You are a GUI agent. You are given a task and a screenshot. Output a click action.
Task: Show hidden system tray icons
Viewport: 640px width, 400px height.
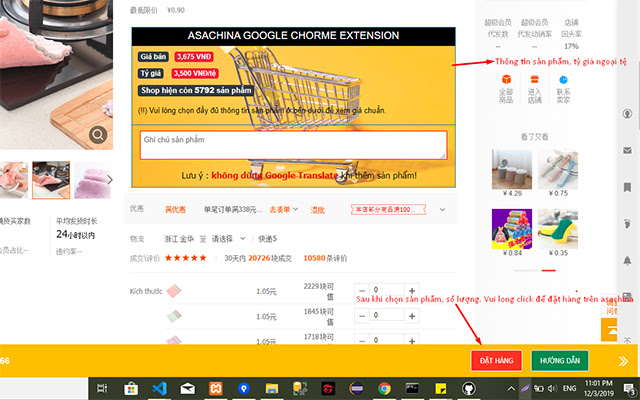tap(511, 388)
